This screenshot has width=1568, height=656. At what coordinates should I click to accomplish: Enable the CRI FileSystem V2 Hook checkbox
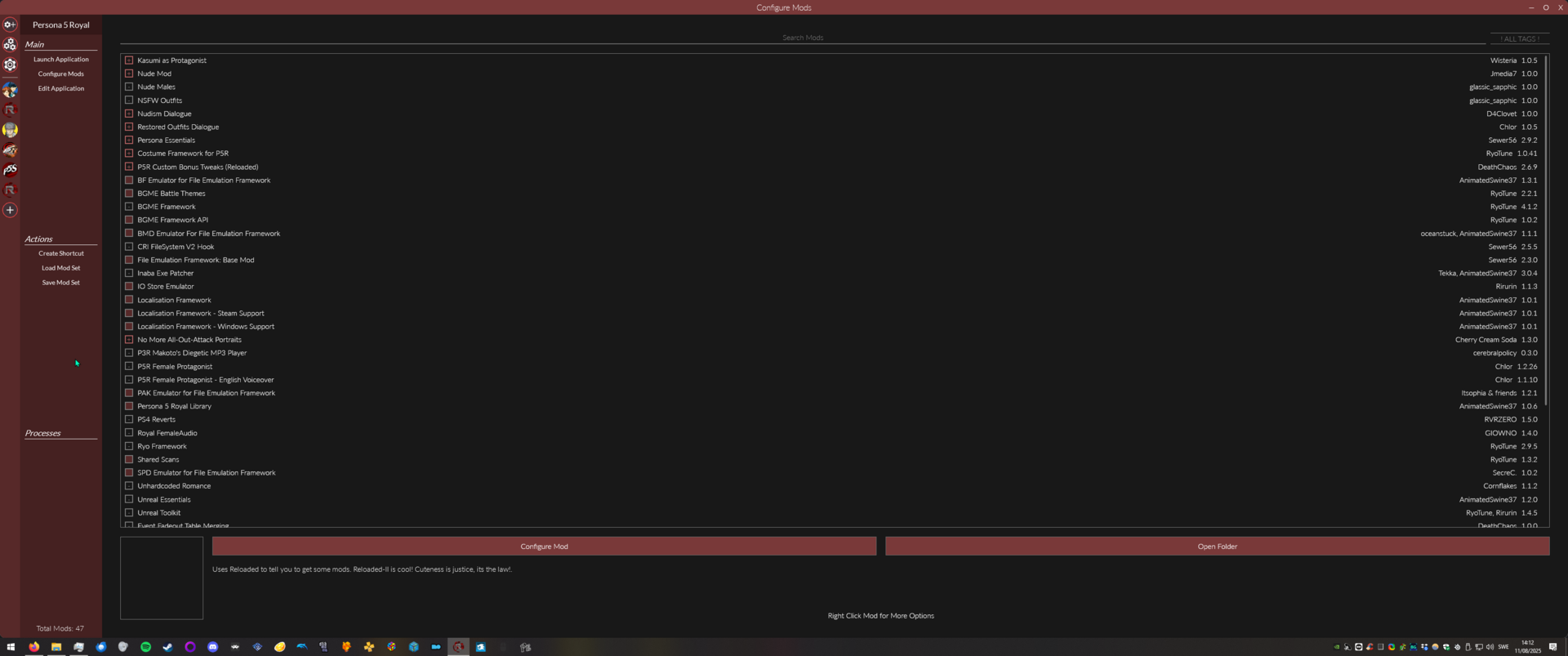[129, 247]
